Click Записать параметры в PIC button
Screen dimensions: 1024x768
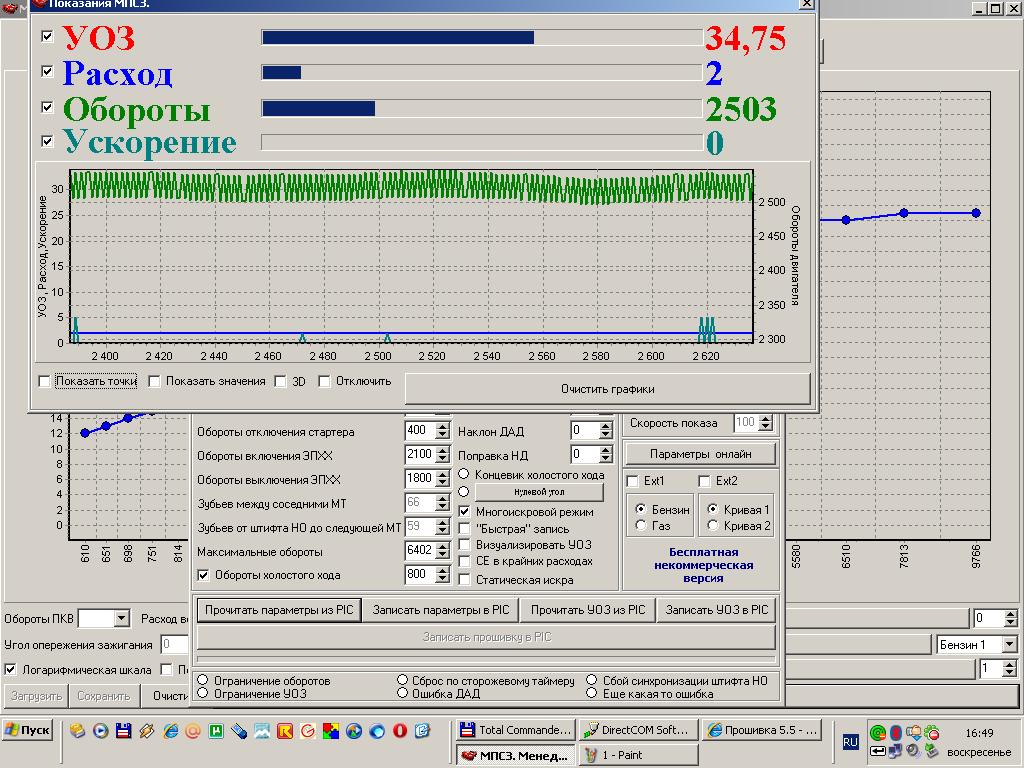pyautogui.click(x=441, y=610)
